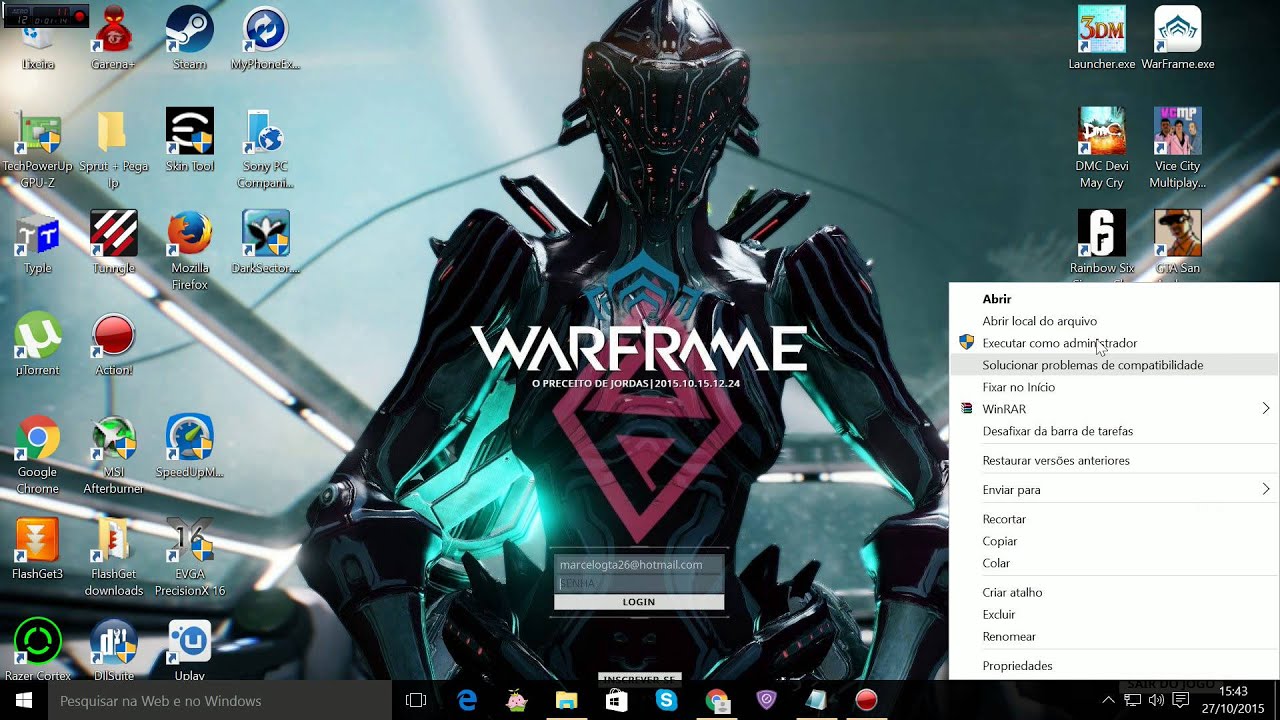Select Criar atalho menu entry
Viewport: 1280px width, 720px height.
coord(1114,592)
